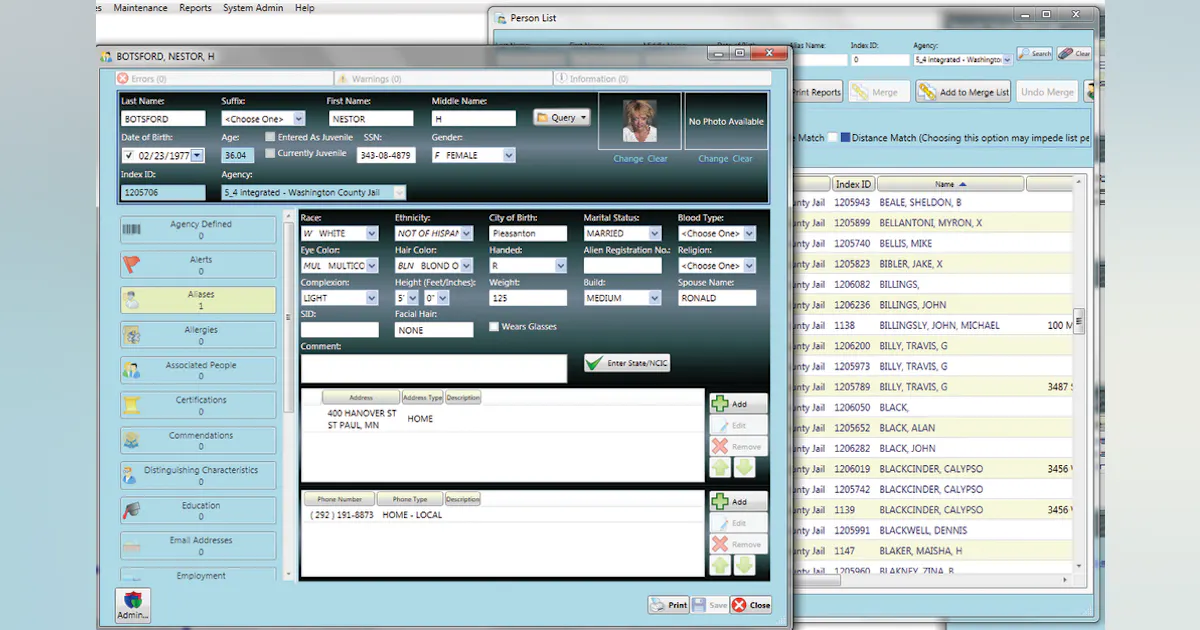Viewport: 1200px width, 630px height.
Task: Open the Query dropdown button
Action: click(562, 117)
